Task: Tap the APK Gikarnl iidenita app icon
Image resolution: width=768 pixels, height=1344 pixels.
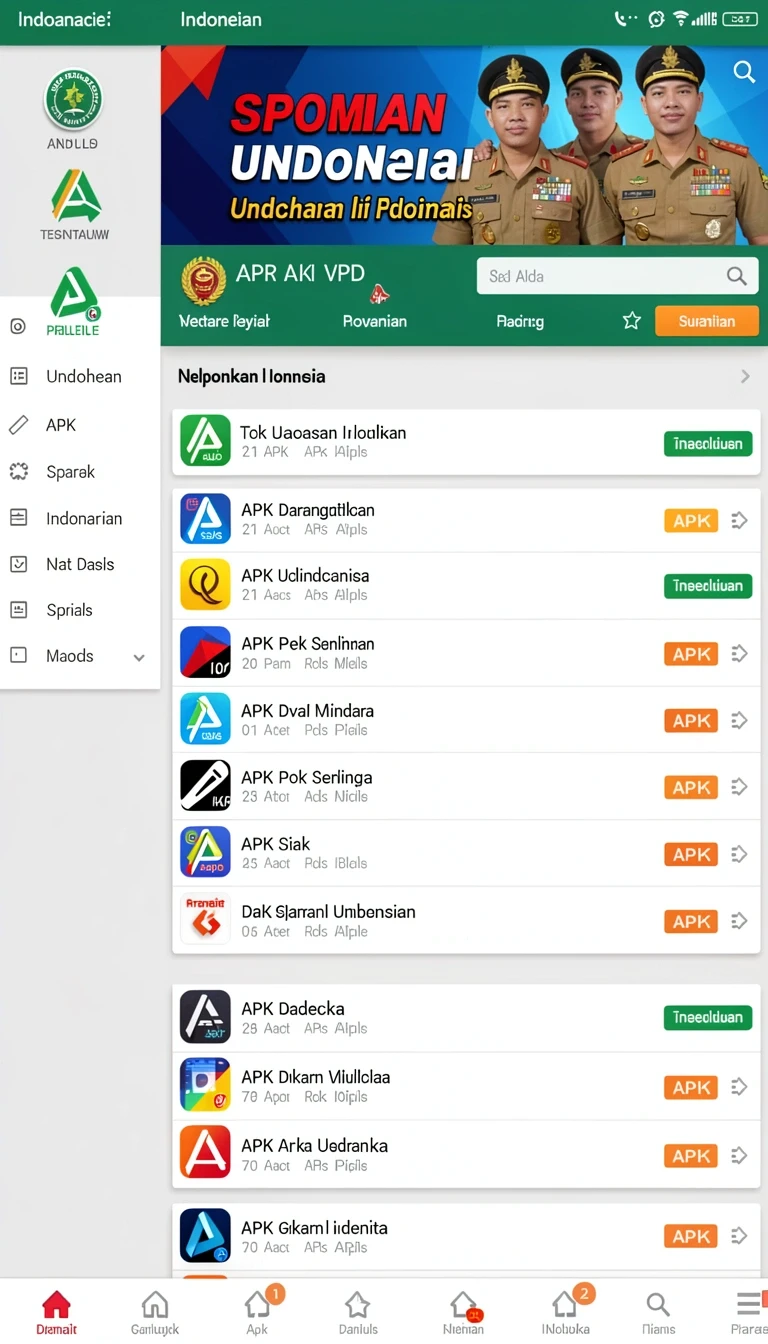Action: point(205,1235)
